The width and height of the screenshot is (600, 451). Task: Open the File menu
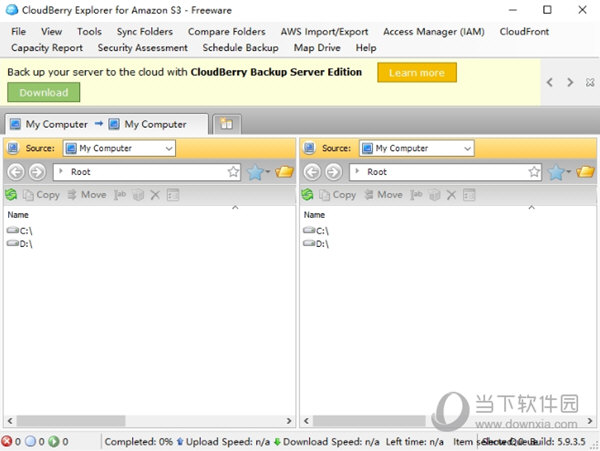(18, 32)
